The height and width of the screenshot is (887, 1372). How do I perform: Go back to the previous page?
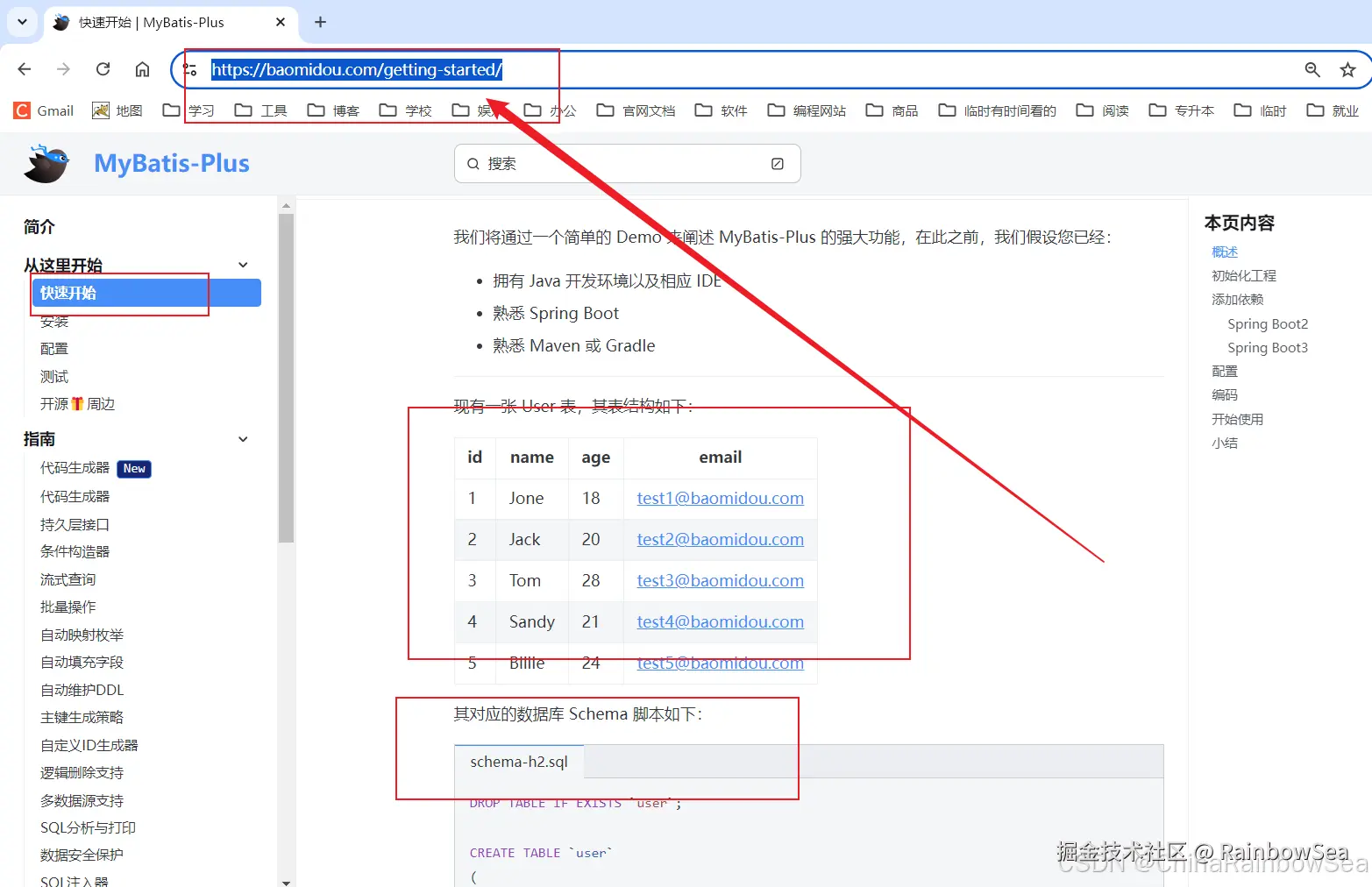pos(25,69)
